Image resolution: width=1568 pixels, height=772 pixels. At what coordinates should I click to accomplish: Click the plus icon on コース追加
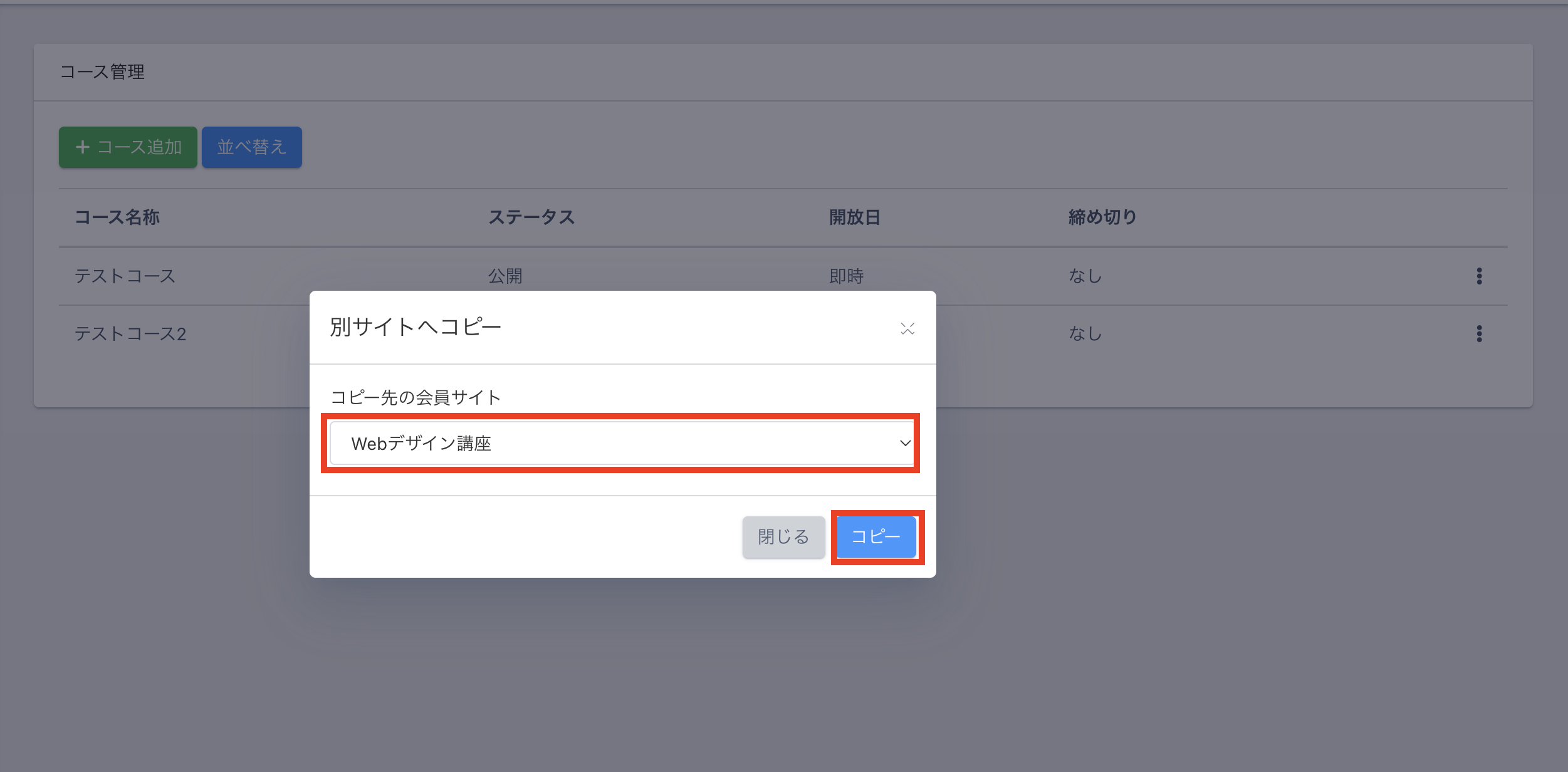click(83, 147)
